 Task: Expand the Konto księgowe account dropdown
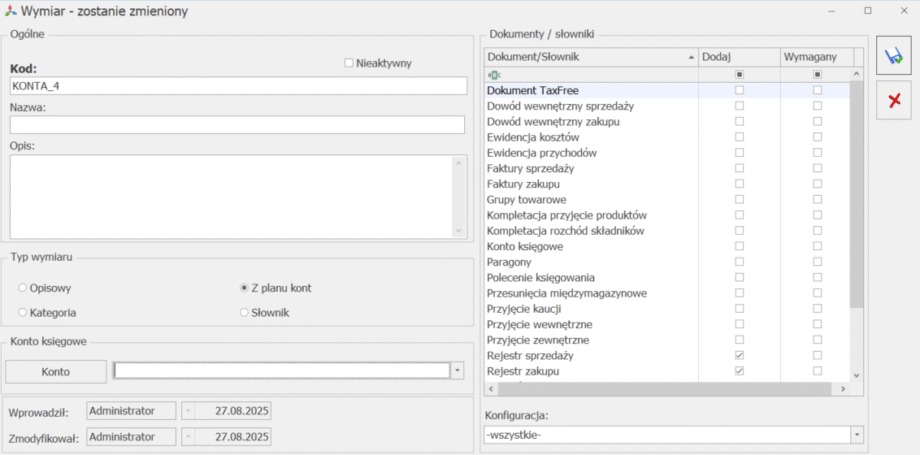(x=457, y=370)
